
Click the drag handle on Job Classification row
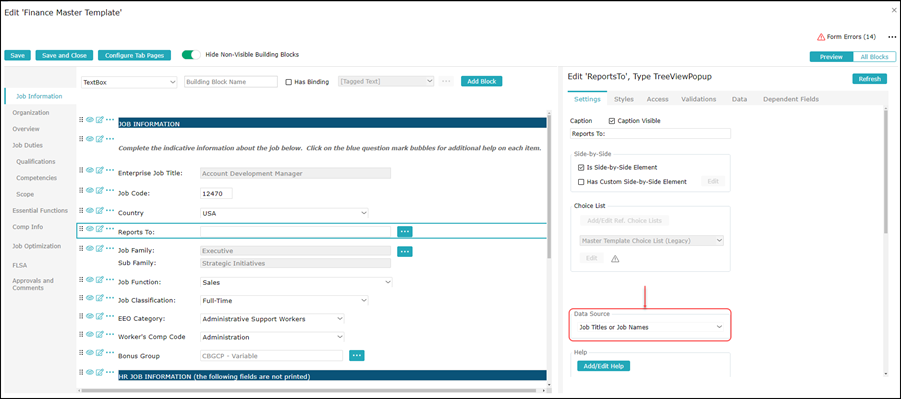tap(81, 297)
